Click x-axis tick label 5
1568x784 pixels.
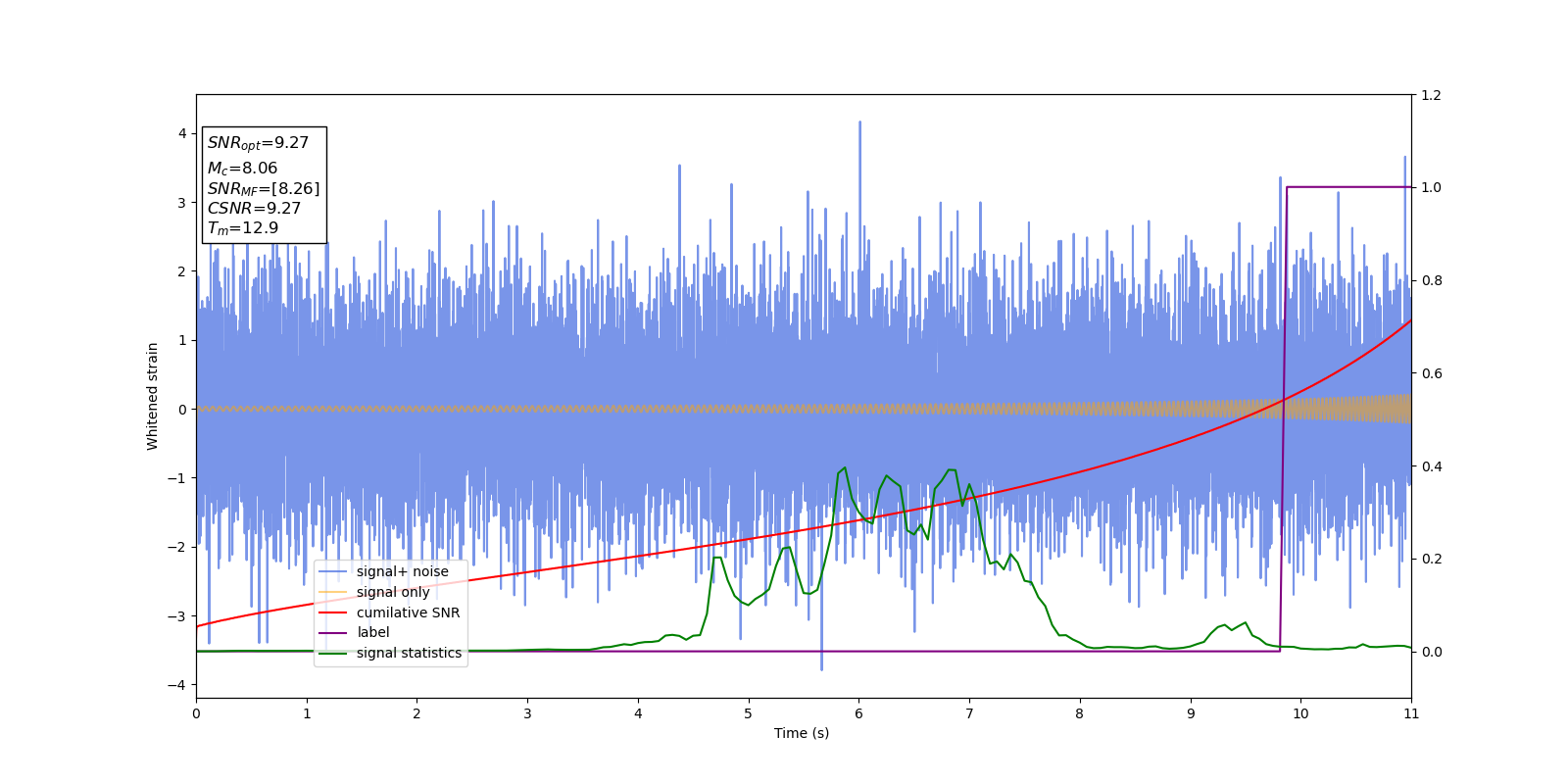749,713
